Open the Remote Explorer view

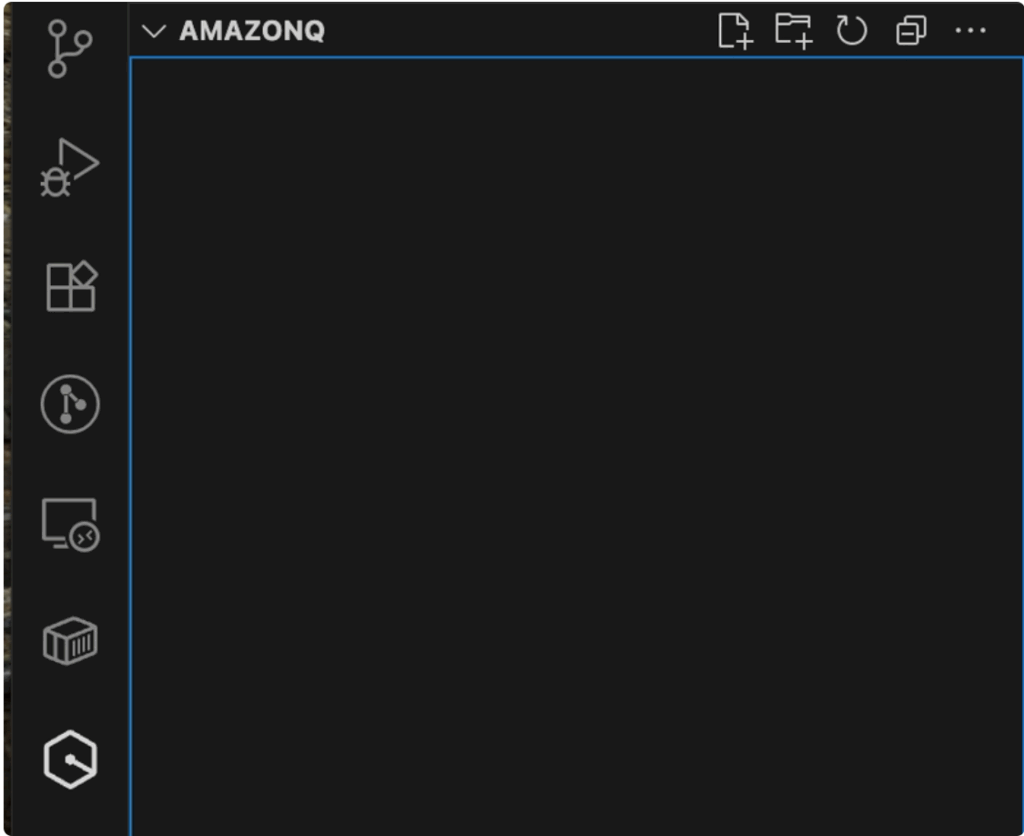click(70, 524)
